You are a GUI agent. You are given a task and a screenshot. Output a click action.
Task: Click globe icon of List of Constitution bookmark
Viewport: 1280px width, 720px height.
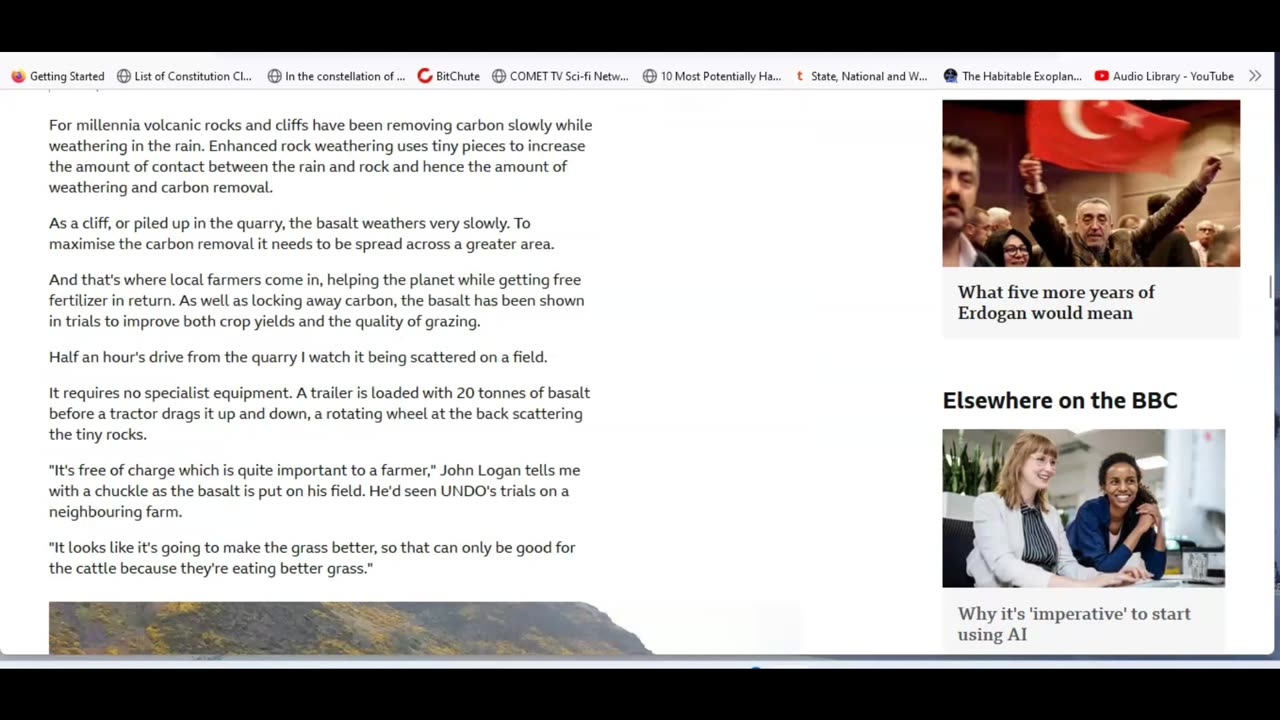click(x=124, y=76)
